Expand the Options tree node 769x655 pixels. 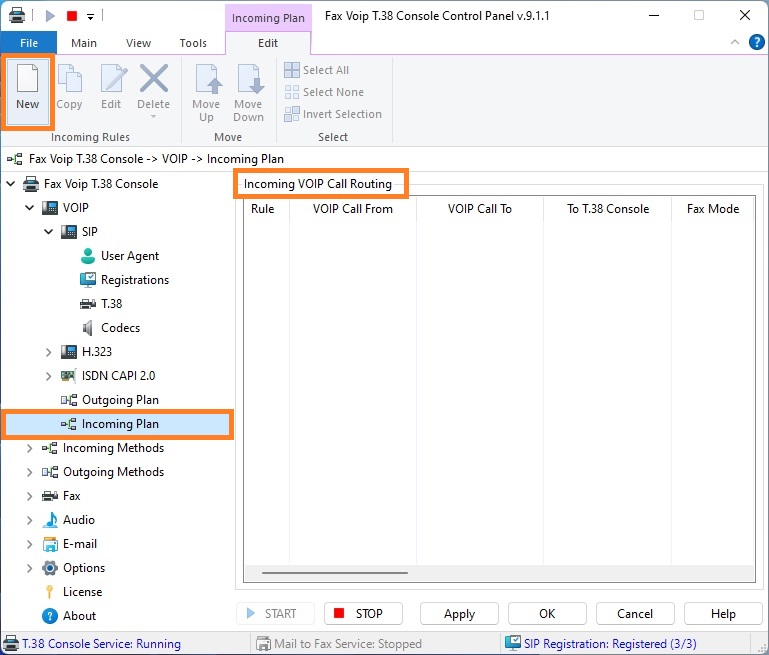coord(29,568)
